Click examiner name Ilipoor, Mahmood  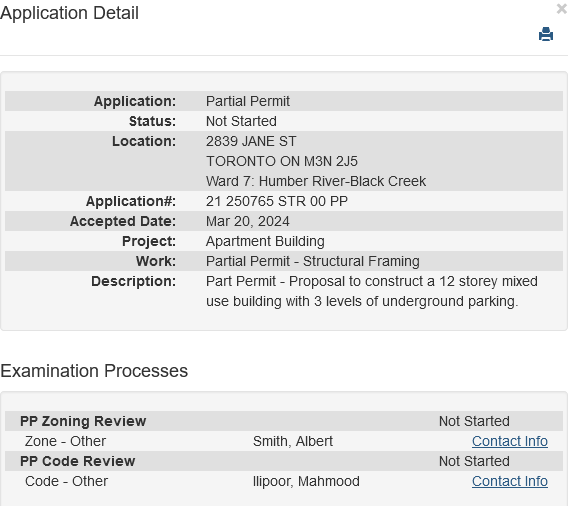[306, 481]
